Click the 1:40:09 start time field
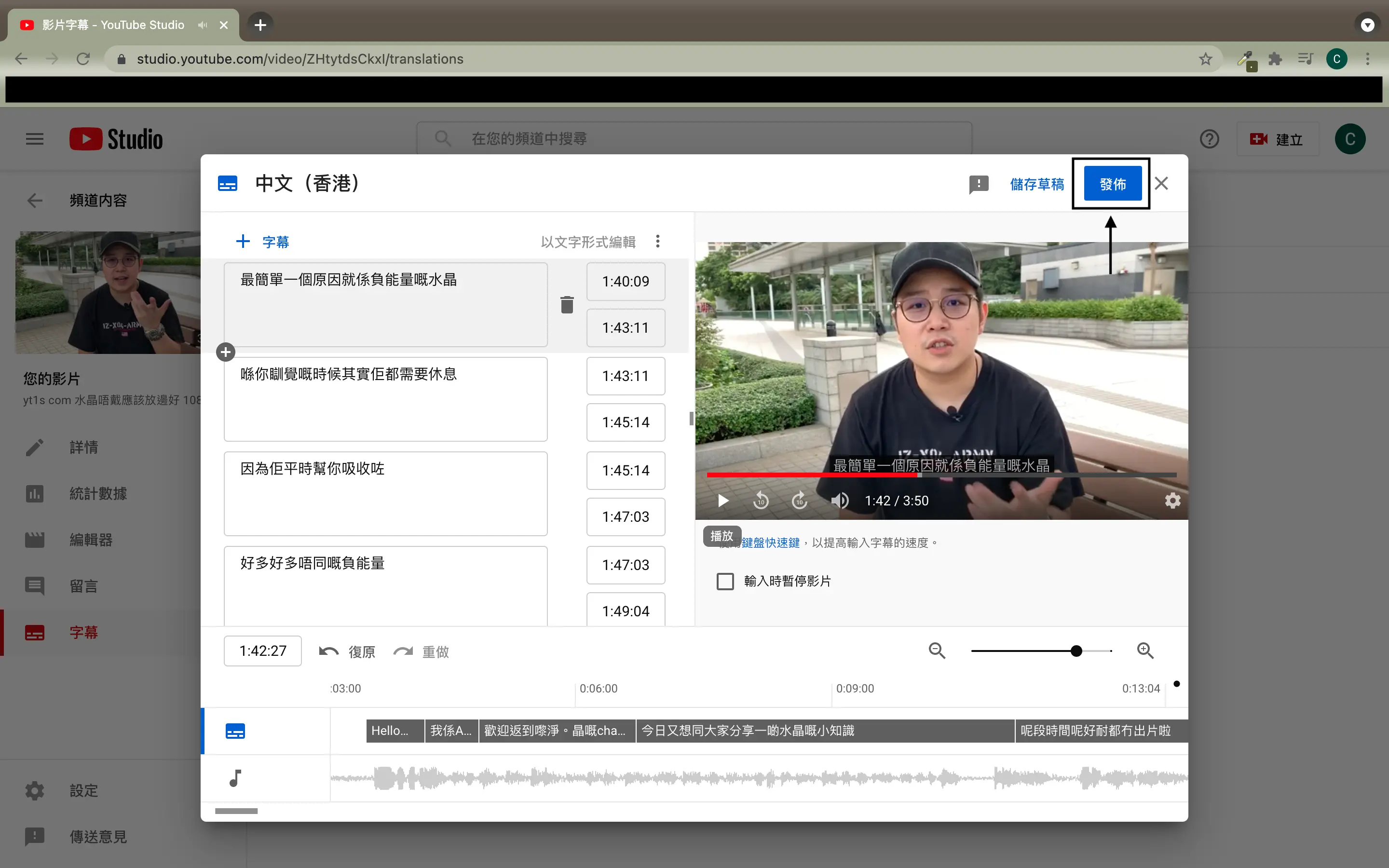The height and width of the screenshot is (868, 1389). (625, 281)
